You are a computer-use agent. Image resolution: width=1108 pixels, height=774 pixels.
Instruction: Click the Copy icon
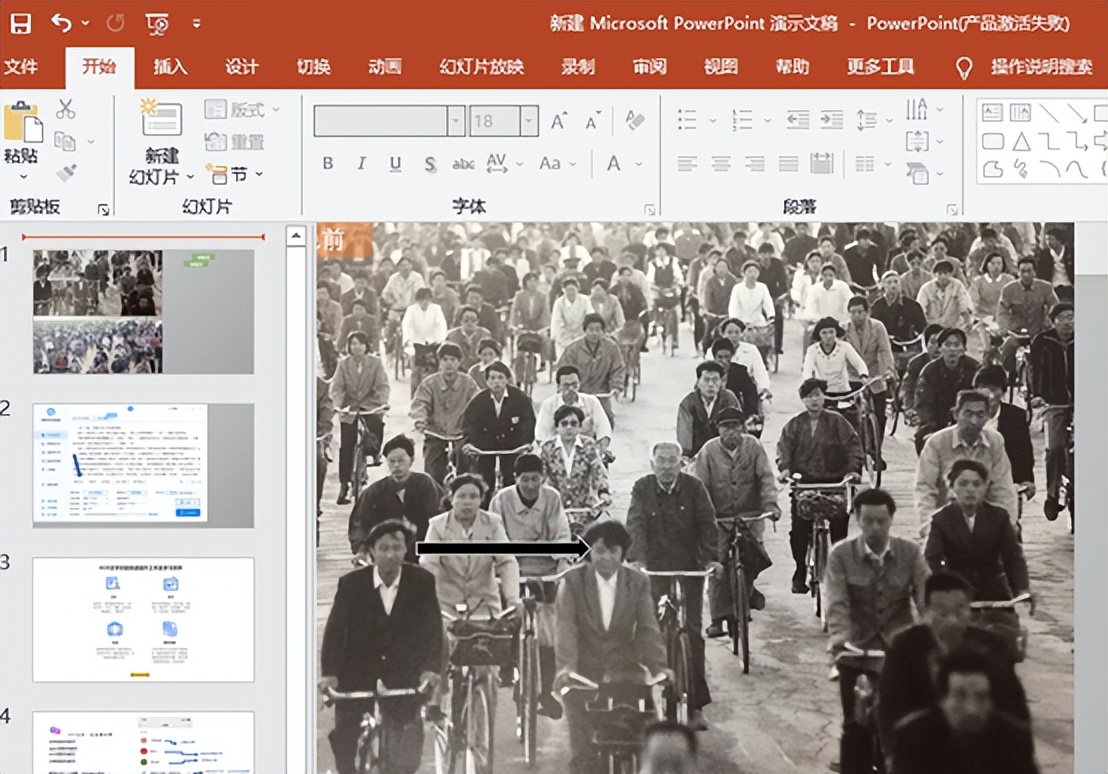click(x=65, y=141)
